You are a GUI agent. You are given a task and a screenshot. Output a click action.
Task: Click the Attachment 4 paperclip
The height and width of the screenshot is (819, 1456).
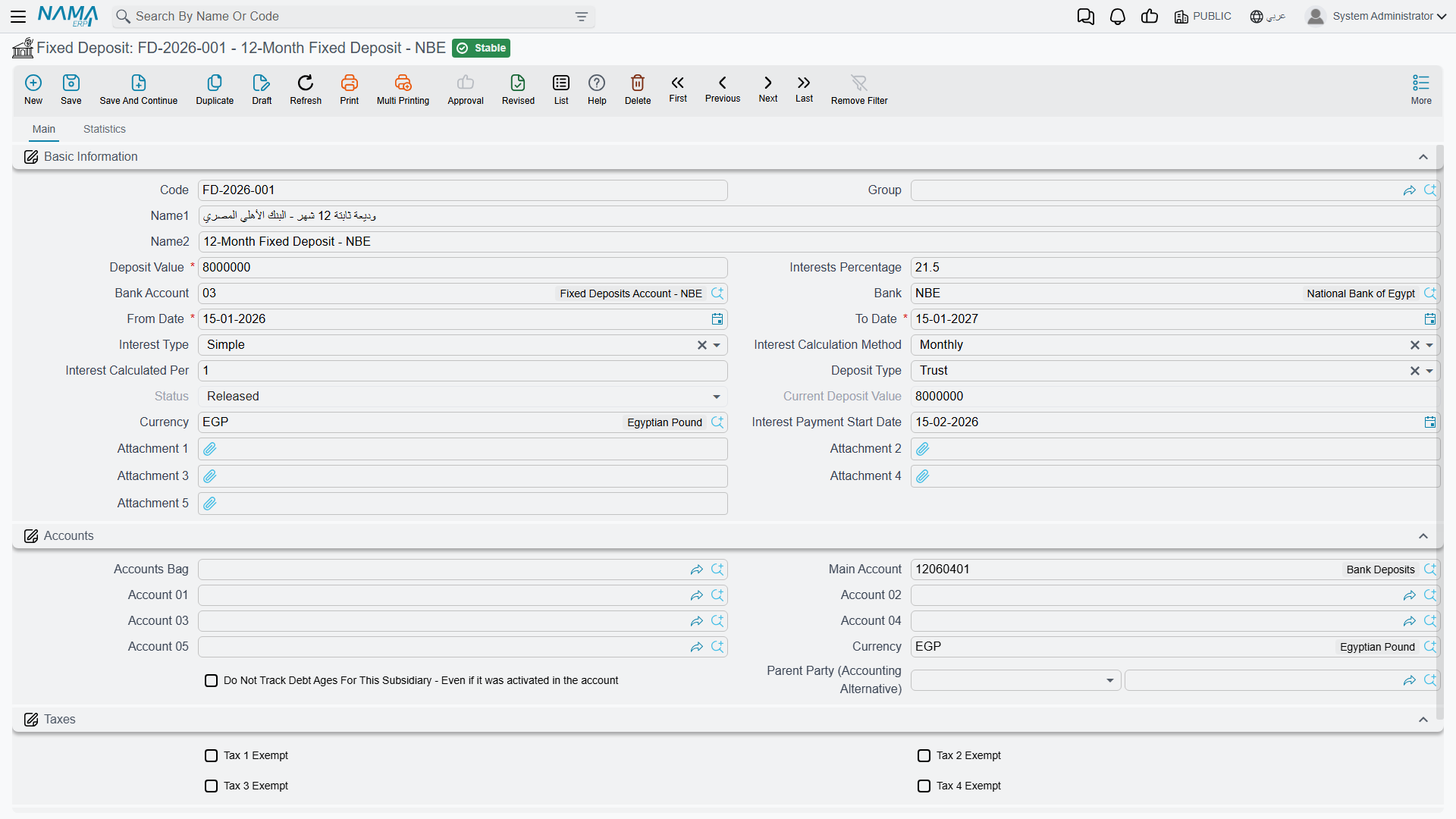point(923,476)
